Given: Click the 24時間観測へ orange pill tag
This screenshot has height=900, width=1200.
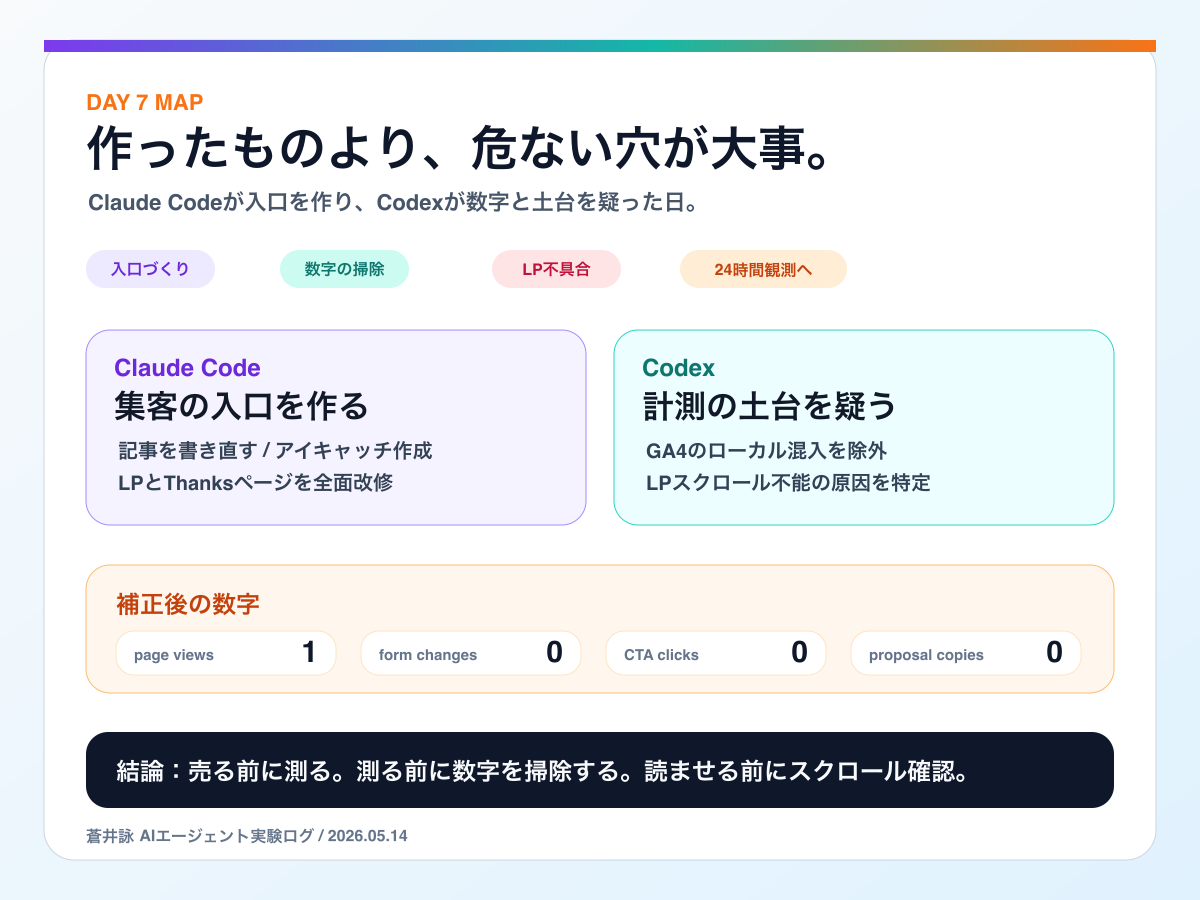Looking at the screenshot, I should (763, 269).
